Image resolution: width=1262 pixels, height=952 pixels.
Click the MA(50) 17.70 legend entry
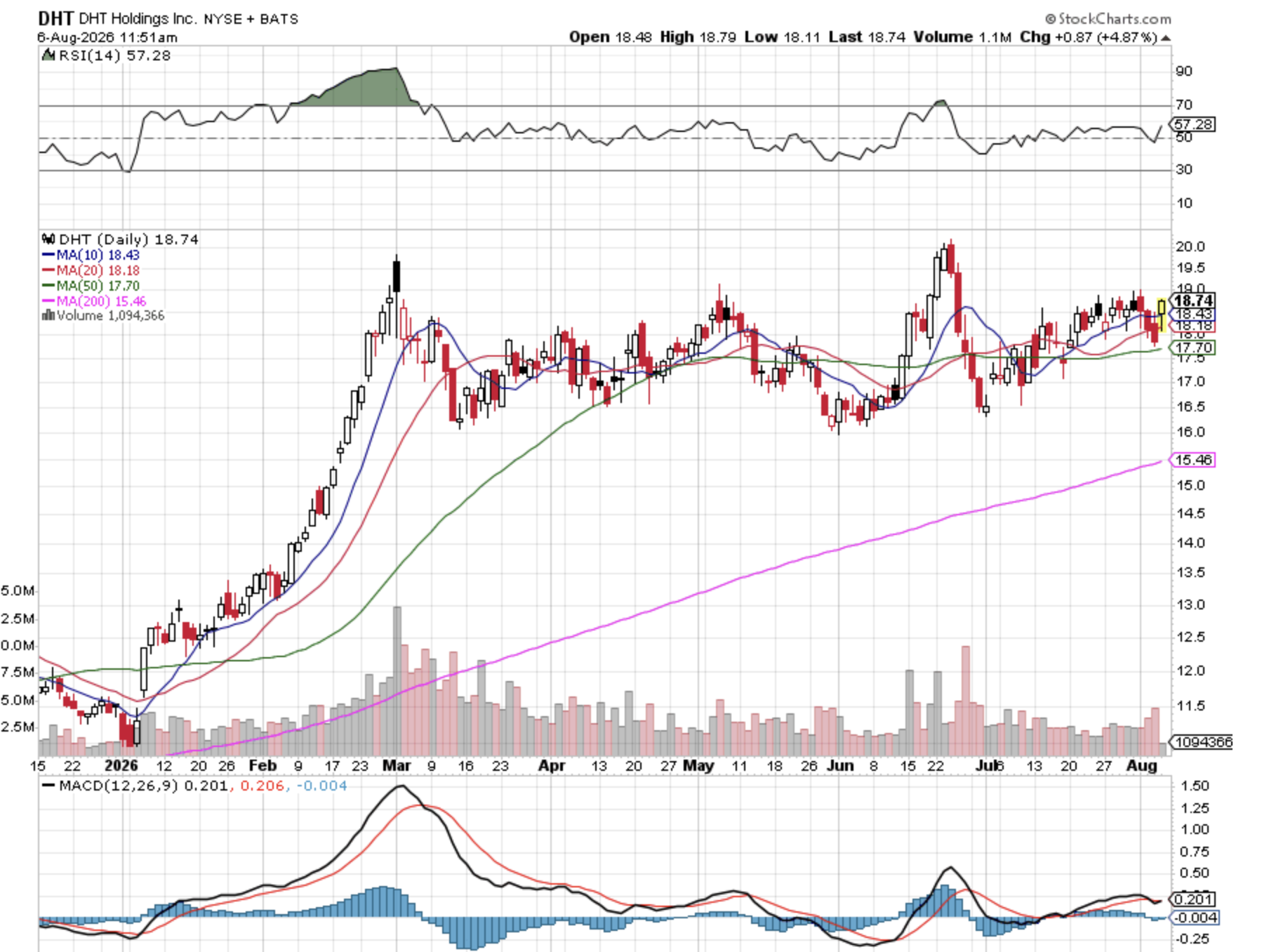coord(98,286)
